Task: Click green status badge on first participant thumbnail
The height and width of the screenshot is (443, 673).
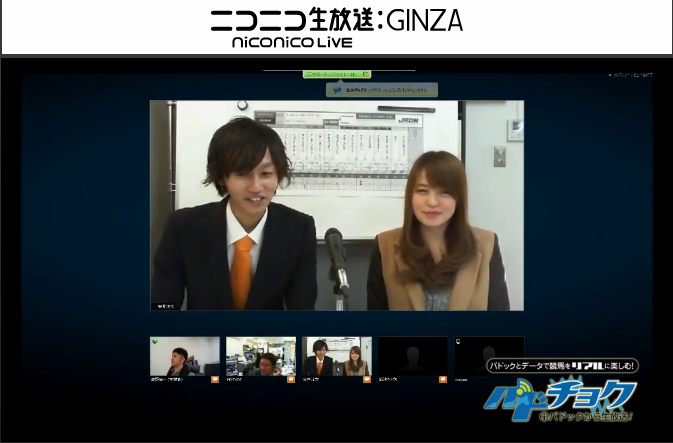Action: pyautogui.click(x=155, y=342)
